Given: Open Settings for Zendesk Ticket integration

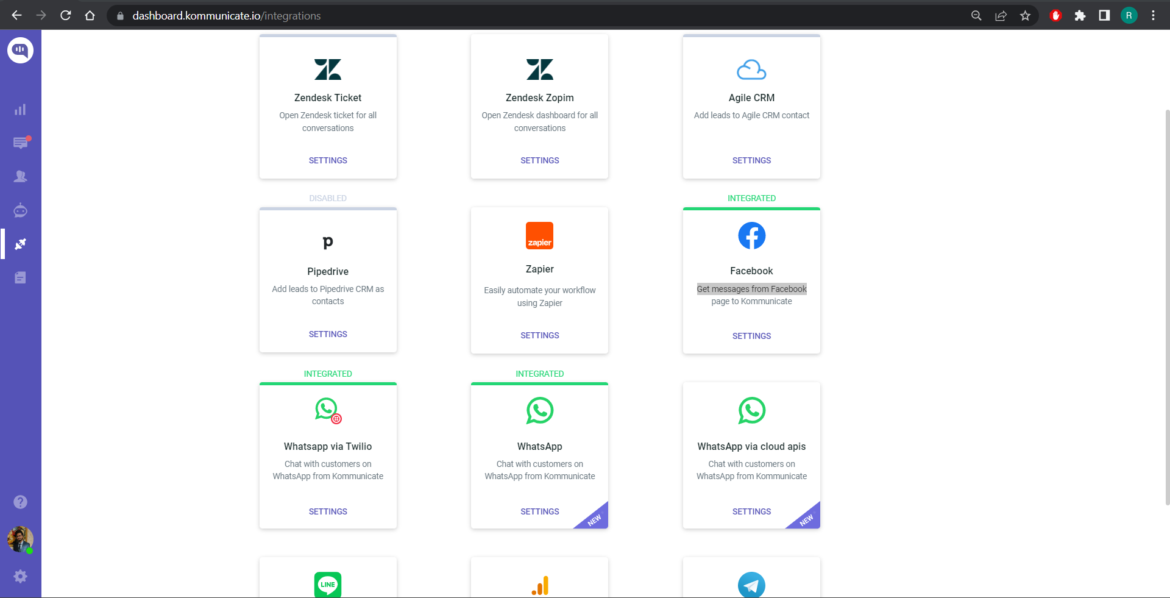Looking at the screenshot, I should coord(327,160).
